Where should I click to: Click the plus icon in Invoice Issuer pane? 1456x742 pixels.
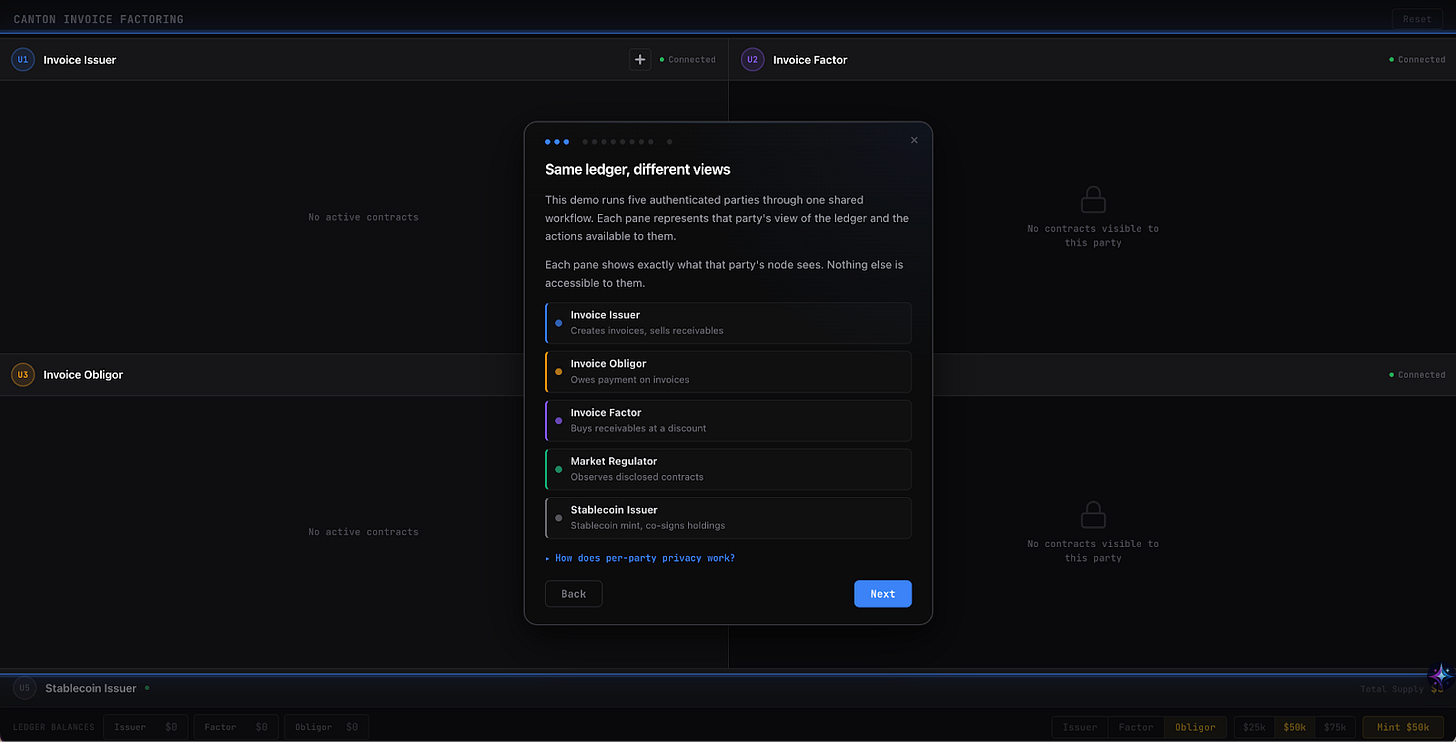pos(640,60)
